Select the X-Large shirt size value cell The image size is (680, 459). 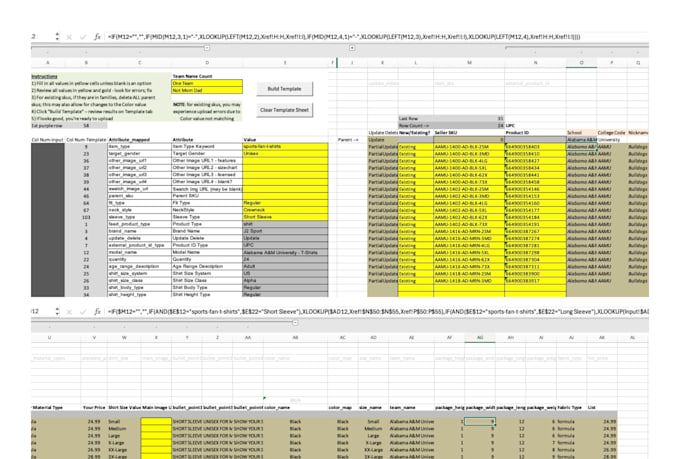(124, 443)
